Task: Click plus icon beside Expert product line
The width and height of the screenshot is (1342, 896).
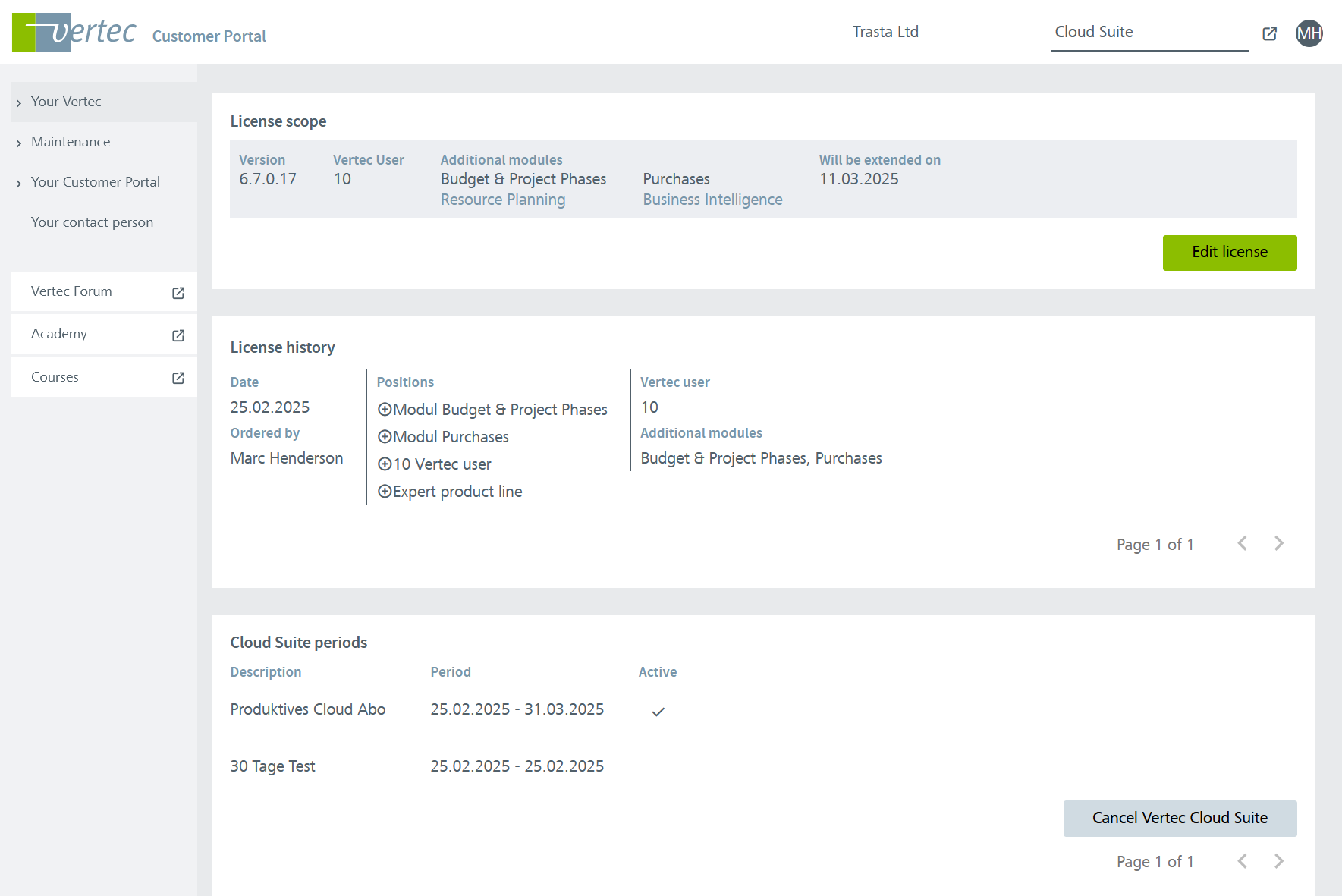Action: point(385,492)
